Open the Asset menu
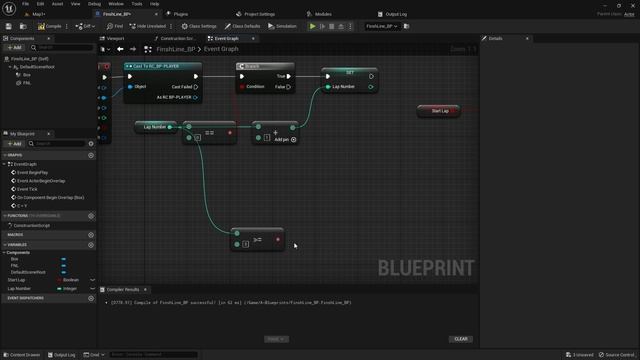Screen dimensions: 640x360 click(x=57, y=4)
